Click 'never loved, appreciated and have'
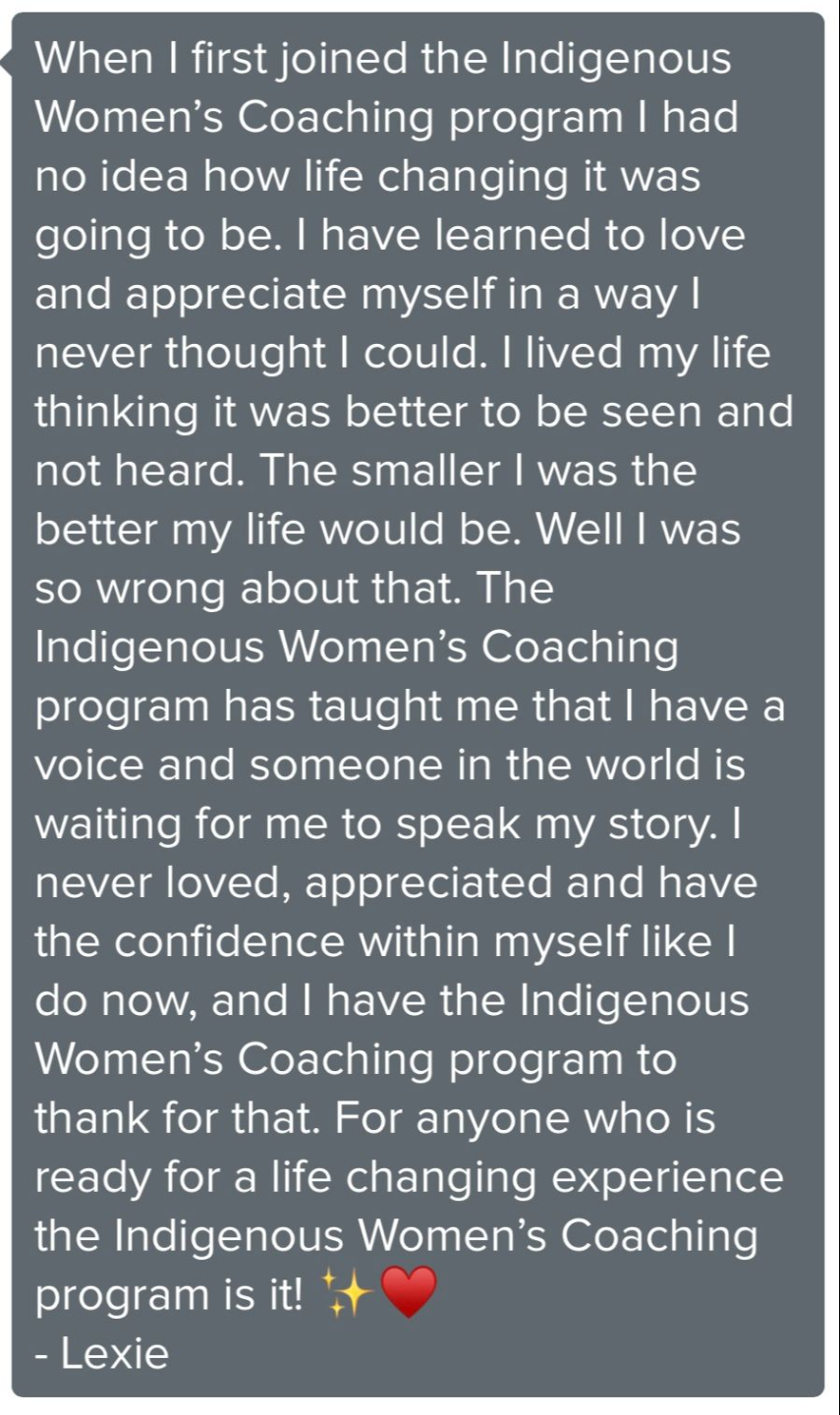This screenshot has width=840, height=1415. (397, 883)
